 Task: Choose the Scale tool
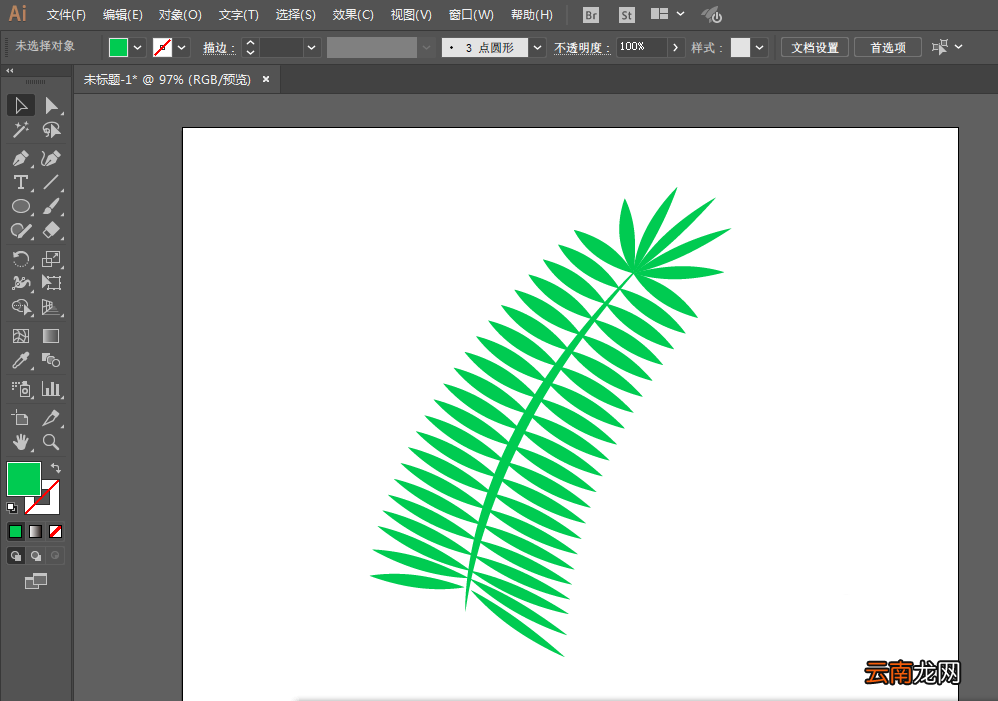(x=51, y=258)
